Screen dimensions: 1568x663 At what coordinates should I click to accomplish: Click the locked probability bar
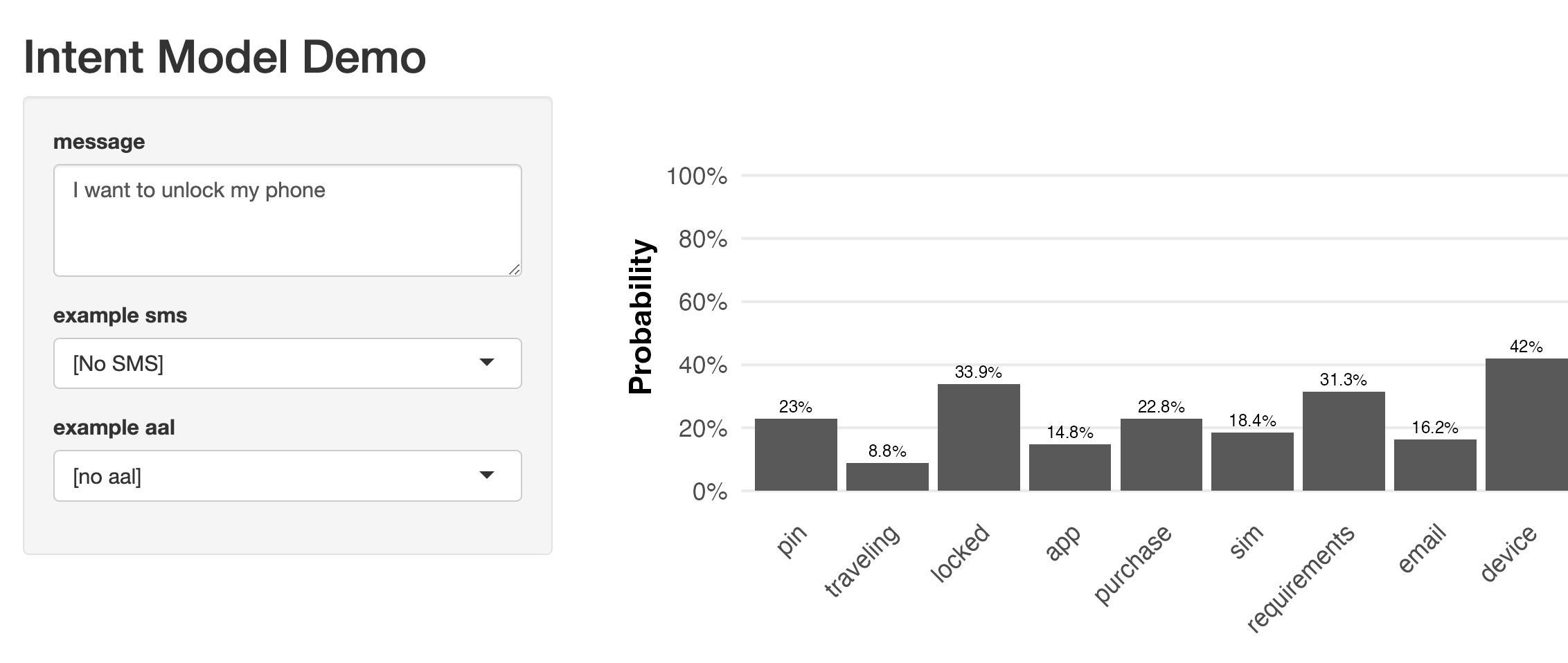point(979,437)
